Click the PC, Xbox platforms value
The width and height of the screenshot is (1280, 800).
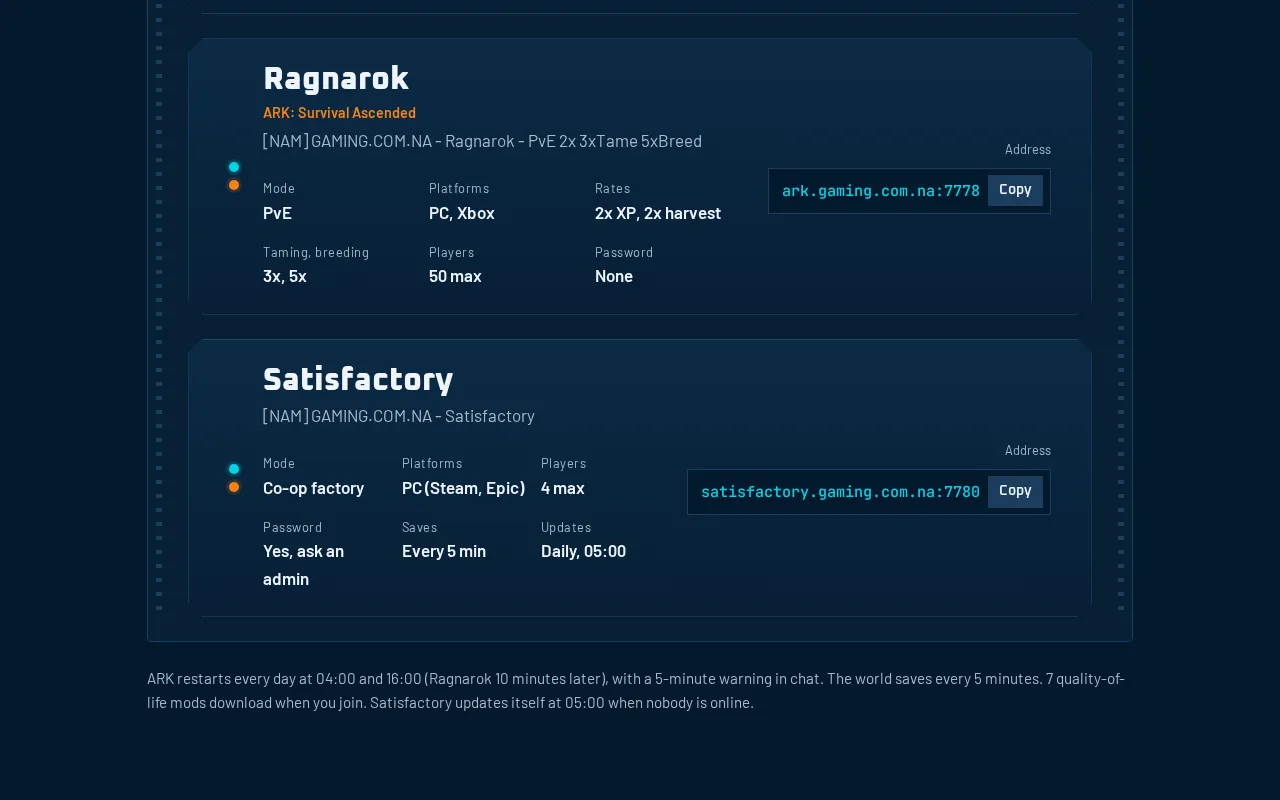(x=462, y=213)
